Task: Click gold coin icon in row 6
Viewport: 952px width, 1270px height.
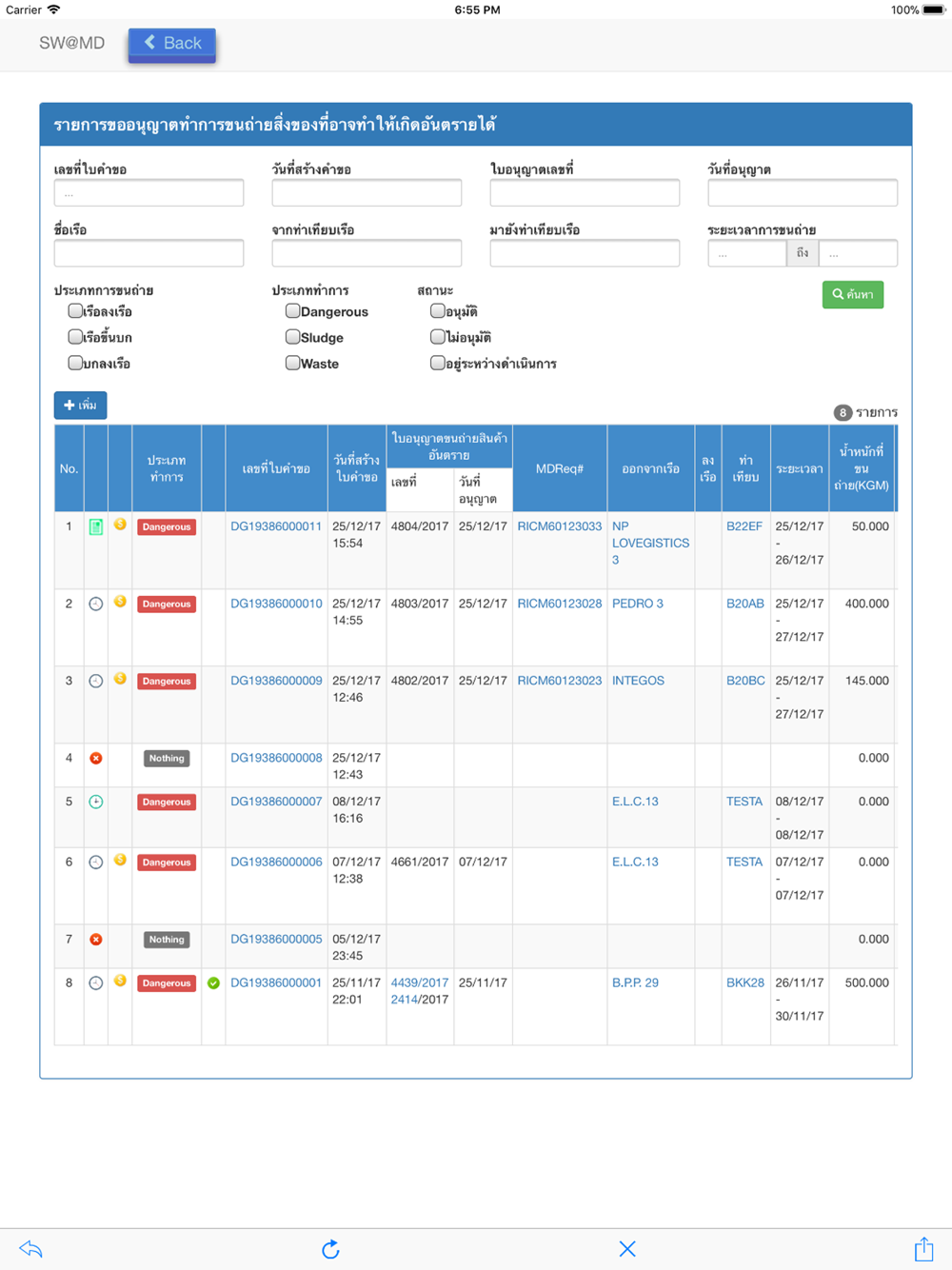Action: tap(120, 860)
